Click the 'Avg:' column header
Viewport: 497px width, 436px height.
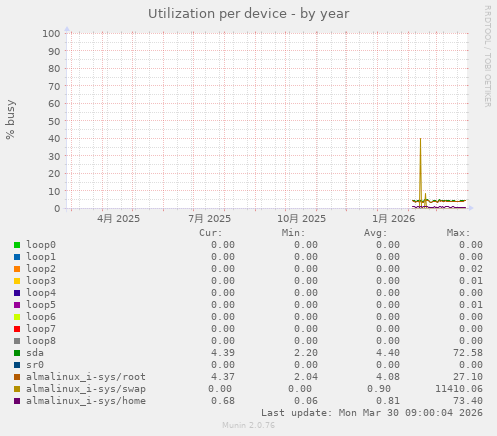(376, 233)
